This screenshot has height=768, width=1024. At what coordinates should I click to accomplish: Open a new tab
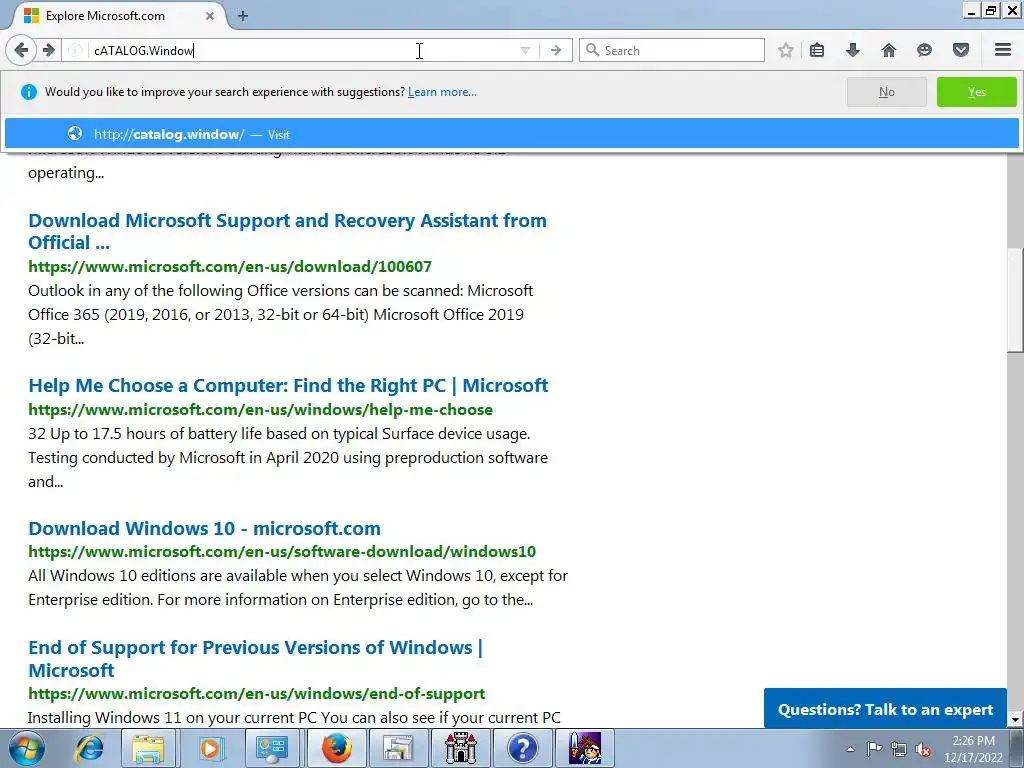[x=243, y=16]
